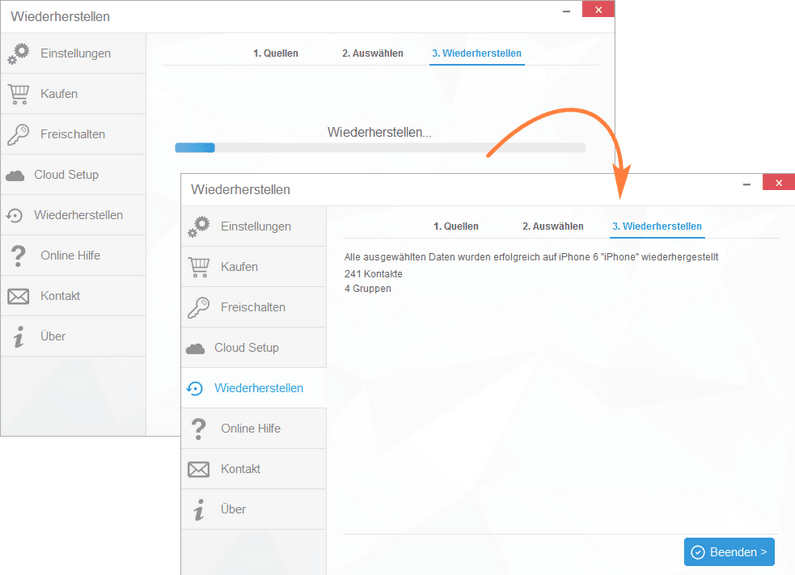Close the front Wiederherstellen window
Image resolution: width=795 pixels, height=575 pixels.
[779, 183]
